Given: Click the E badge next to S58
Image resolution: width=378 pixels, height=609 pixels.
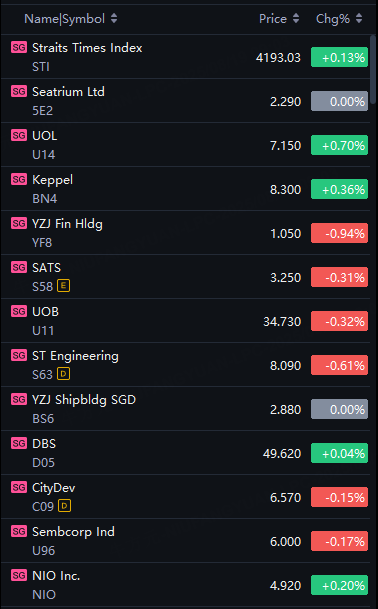Looking at the screenshot, I should tap(63, 286).
